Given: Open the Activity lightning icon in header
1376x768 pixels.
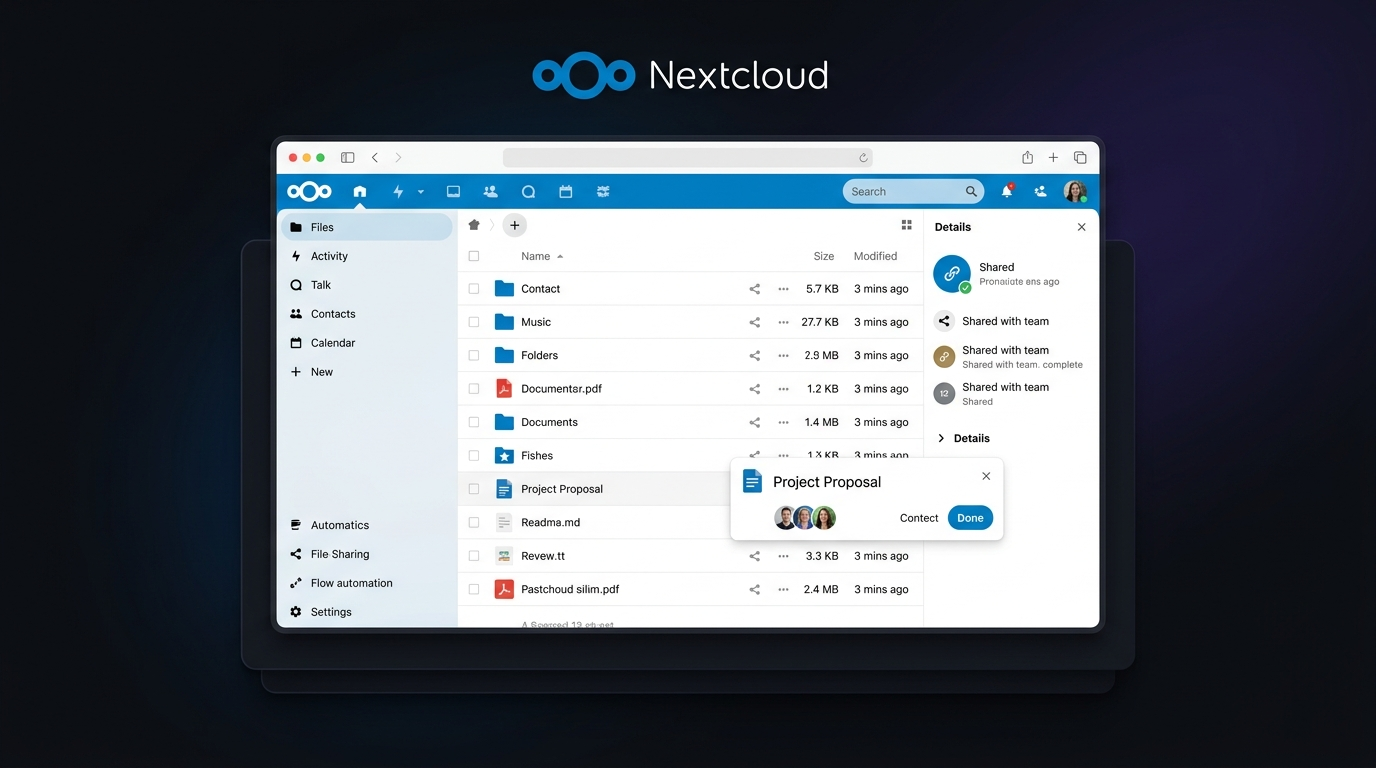Looking at the screenshot, I should [x=398, y=191].
